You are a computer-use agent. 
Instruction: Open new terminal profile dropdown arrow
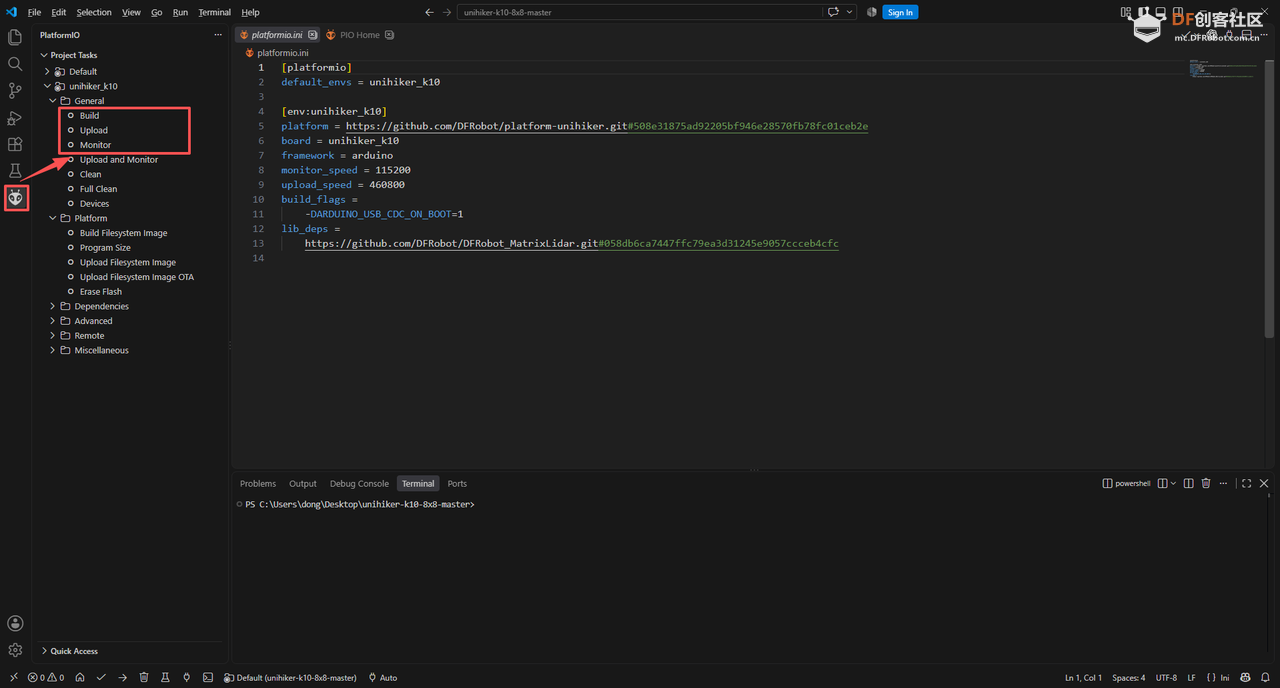pos(1173,483)
